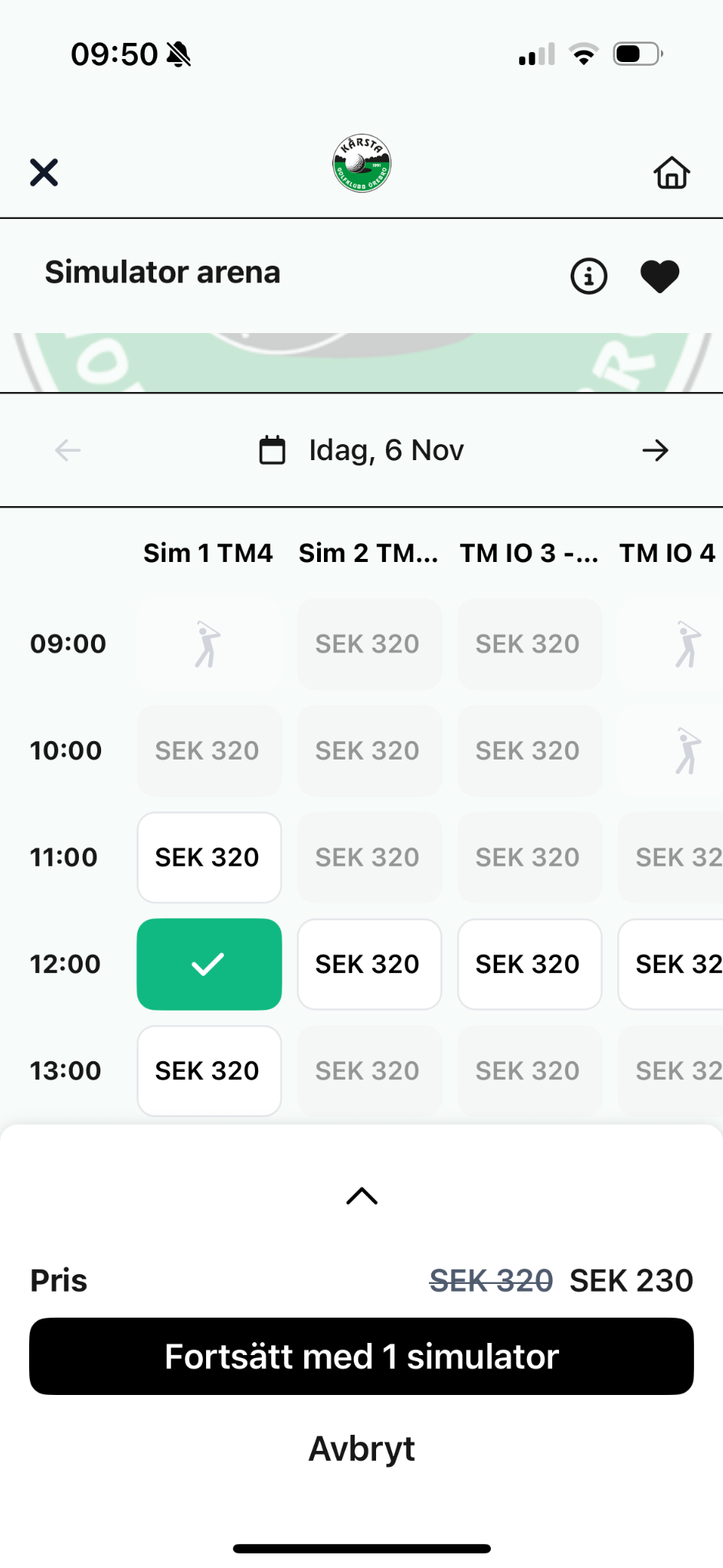
Task: Tap the golfer icon at 09:00 Sim 1
Action: (208, 644)
